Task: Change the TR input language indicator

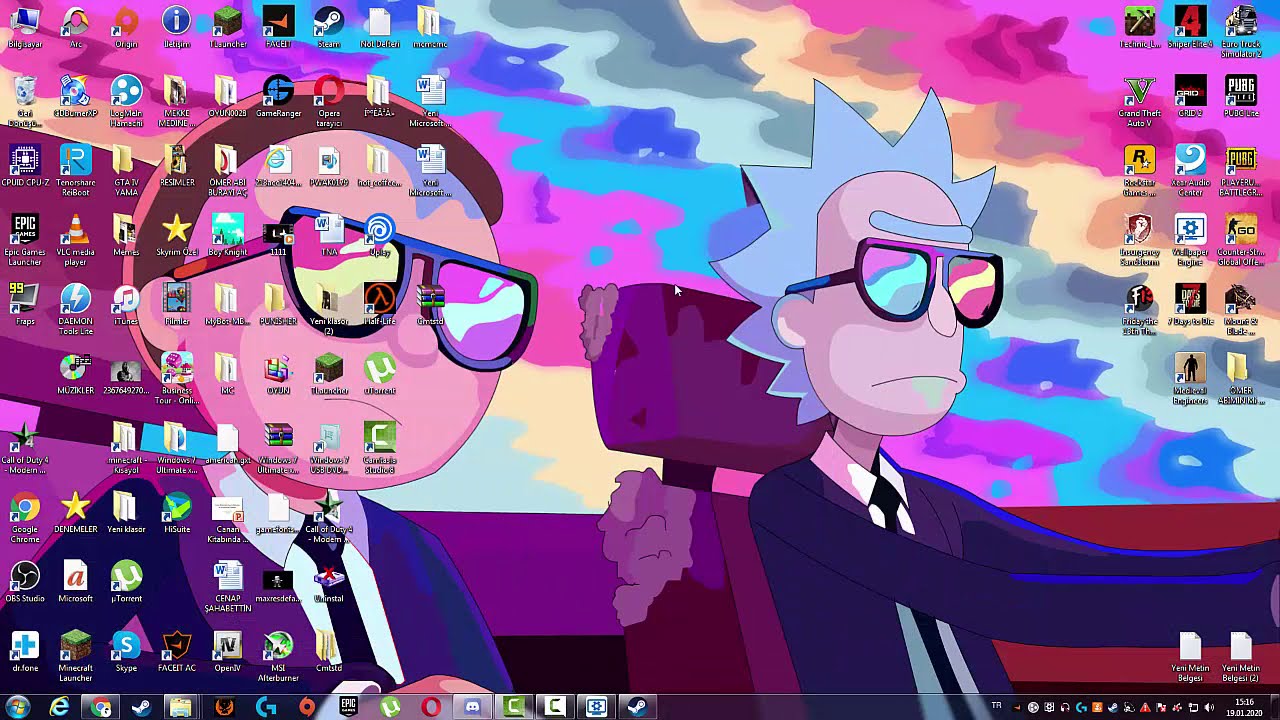Action: pyautogui.click(x=996, y=707)
